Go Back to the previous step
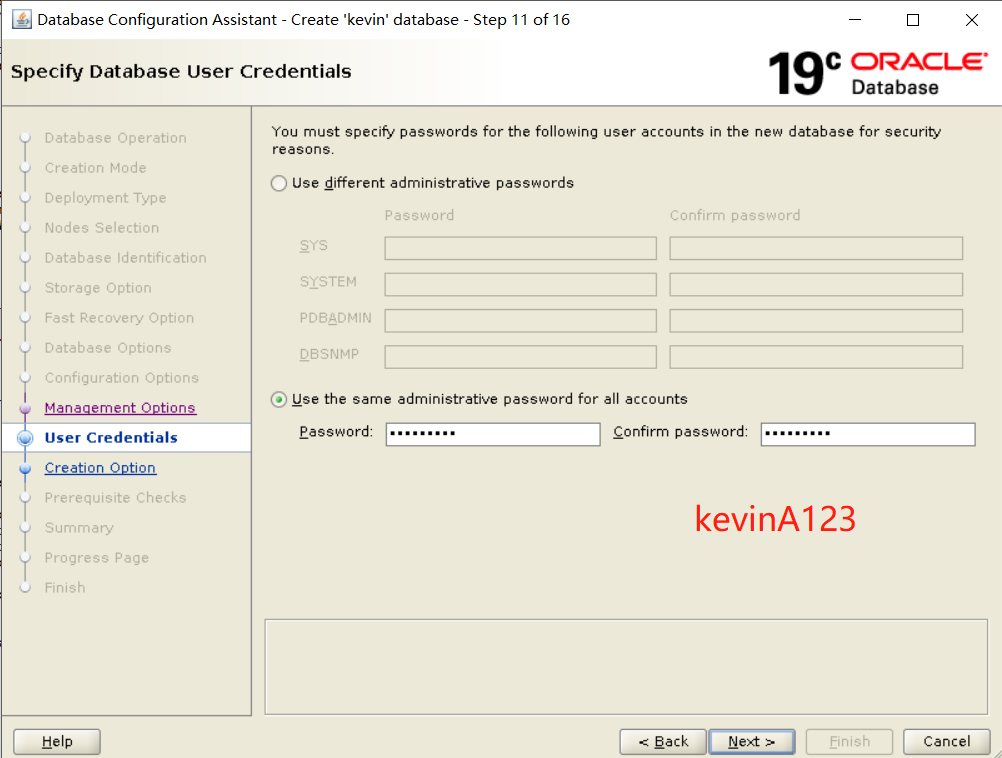1002x758 pixels. 663,741
